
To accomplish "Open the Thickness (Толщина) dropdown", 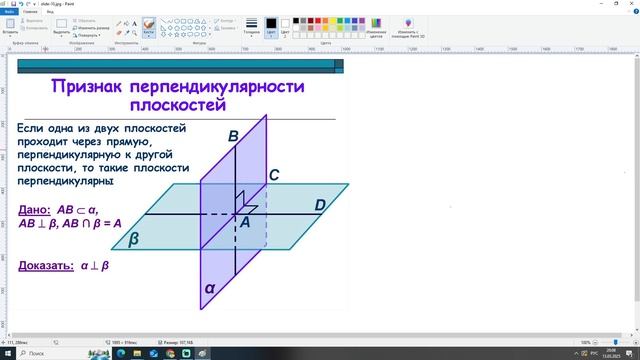I will click(251, 28).
